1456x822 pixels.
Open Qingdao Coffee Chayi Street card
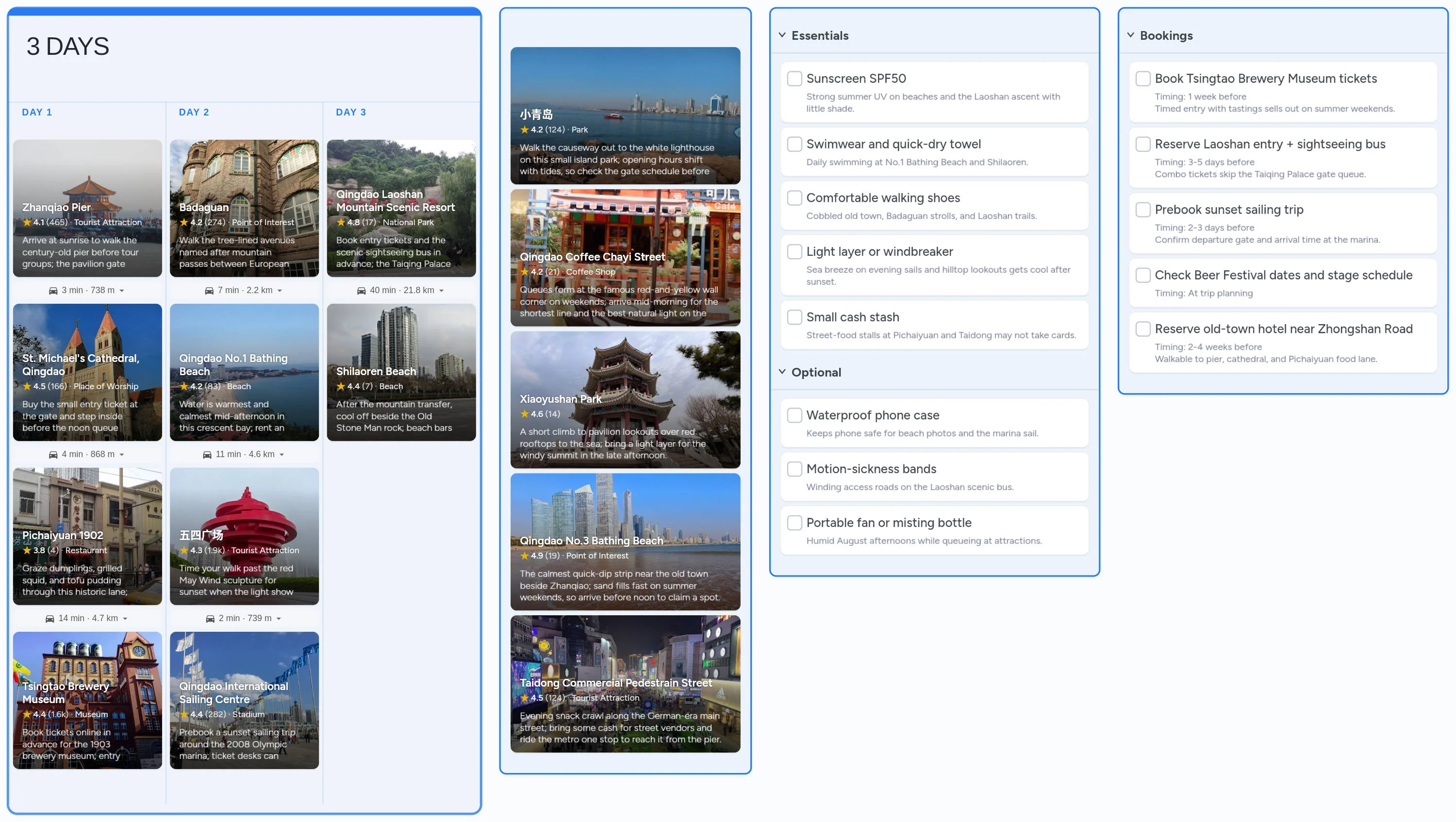pos(625,258)
